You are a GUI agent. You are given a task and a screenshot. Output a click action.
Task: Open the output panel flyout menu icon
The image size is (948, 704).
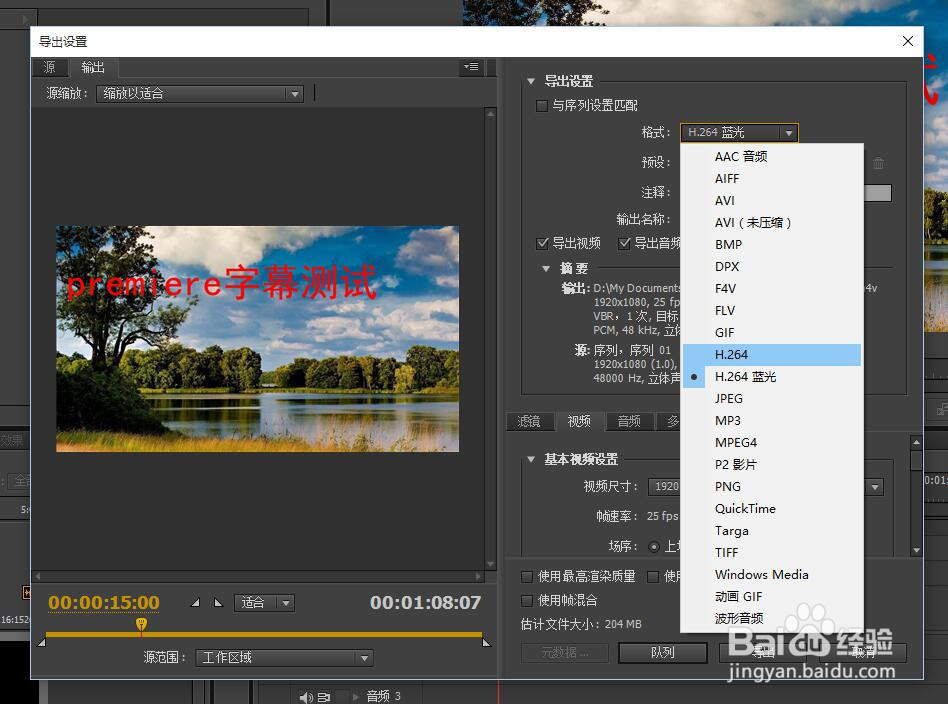pyautogui.click(x=470, y=67)
